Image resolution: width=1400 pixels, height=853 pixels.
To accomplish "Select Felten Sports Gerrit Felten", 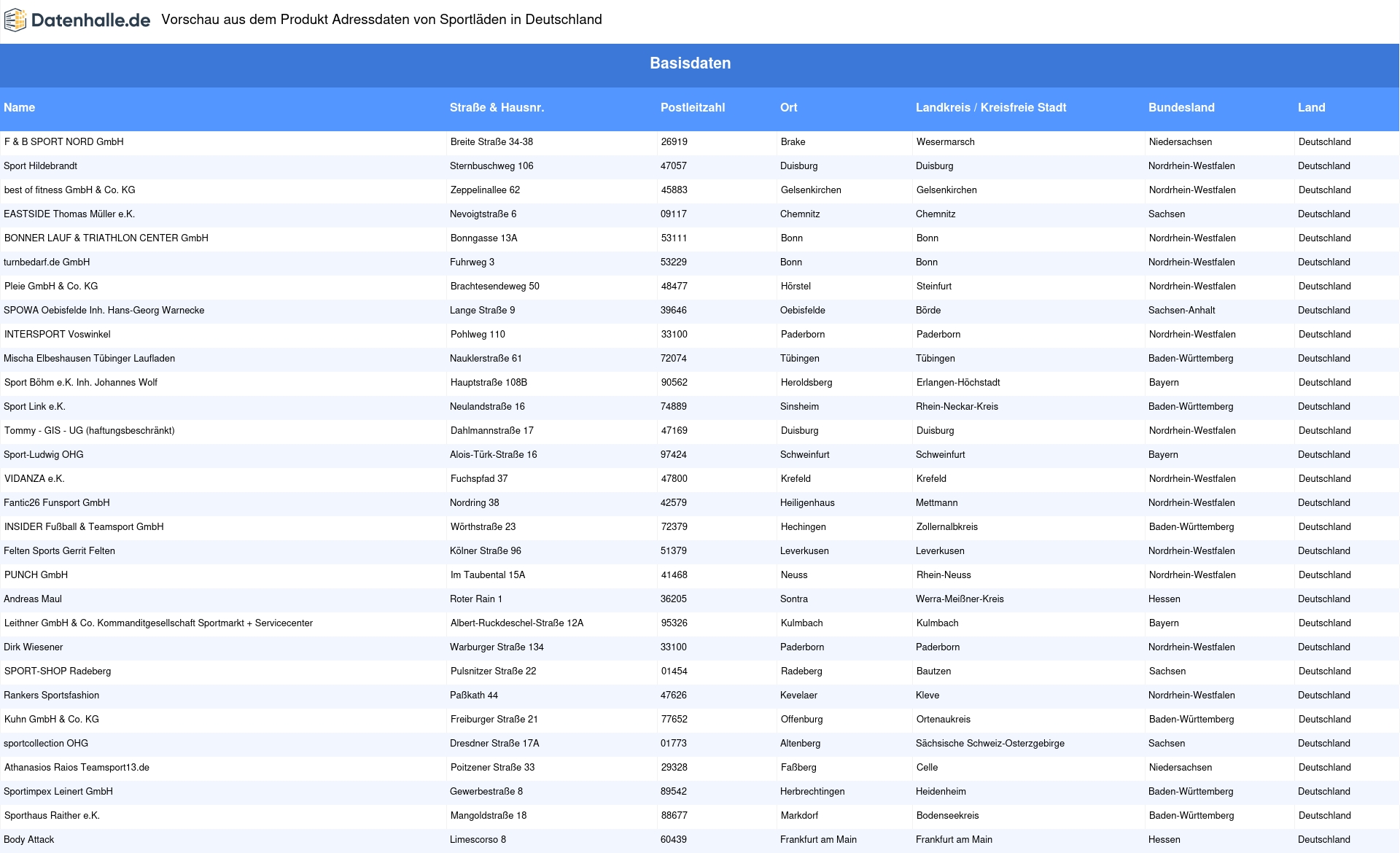I will 59,550.
